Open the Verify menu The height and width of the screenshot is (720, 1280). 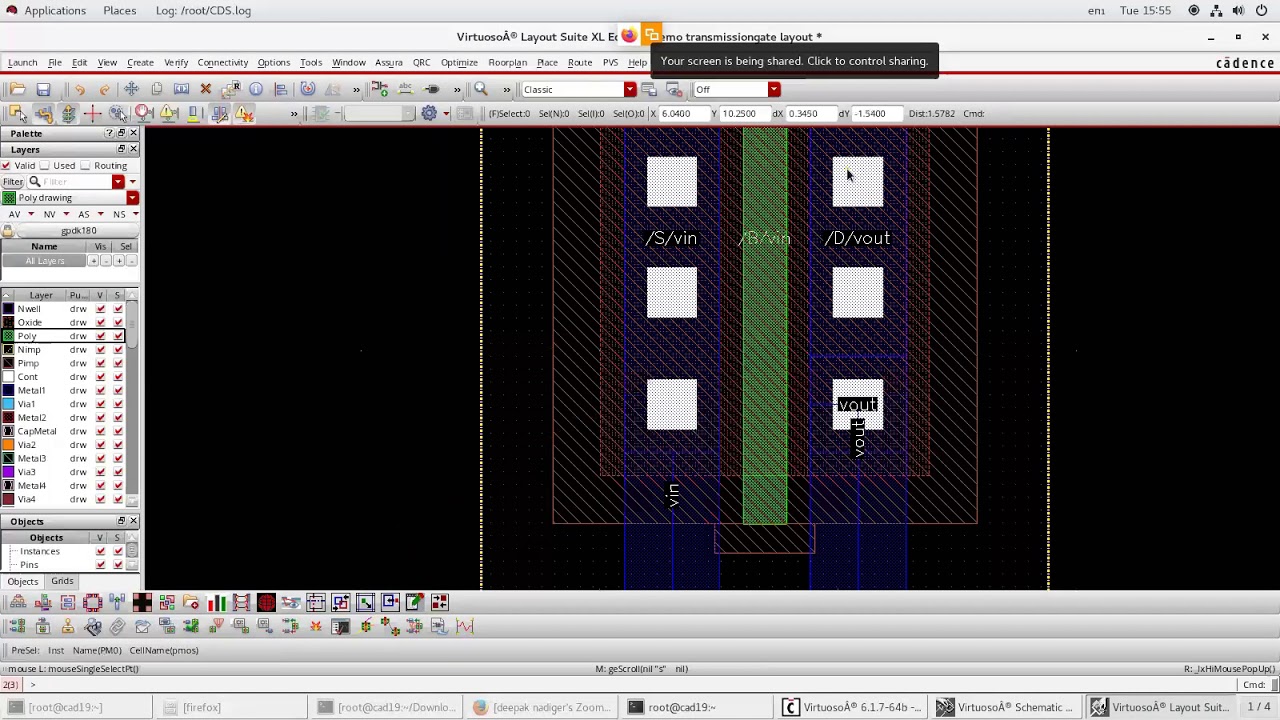pos(176,62)
